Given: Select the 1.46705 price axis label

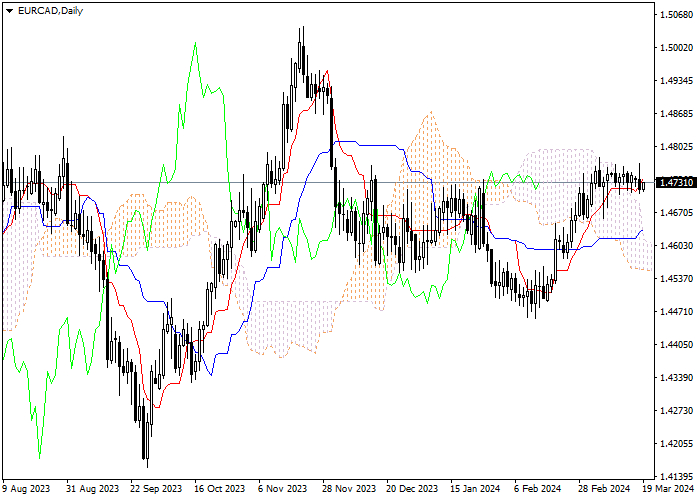Looking at the screenshot, I should point(676,213).
